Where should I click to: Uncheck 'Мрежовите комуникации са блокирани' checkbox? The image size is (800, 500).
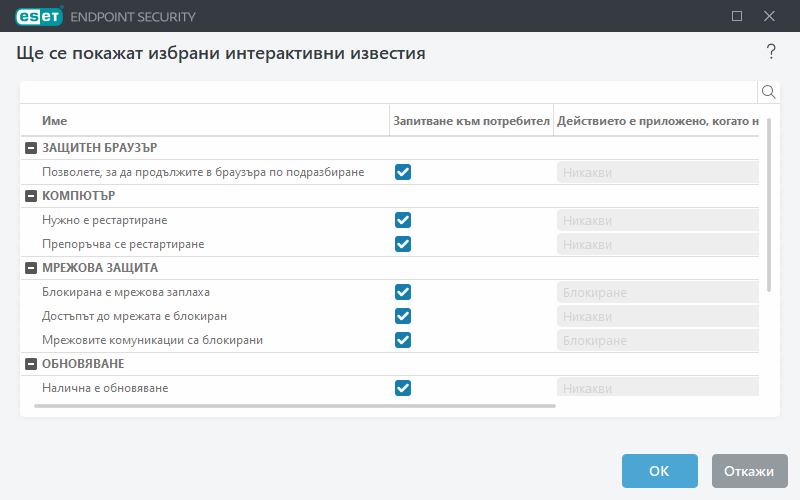click(x=403, y=340)
